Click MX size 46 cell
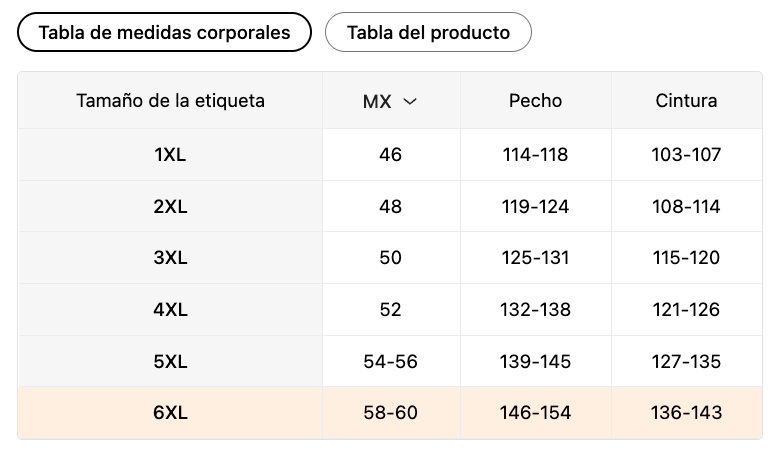The image size is (782, 454). coord(390,155)
